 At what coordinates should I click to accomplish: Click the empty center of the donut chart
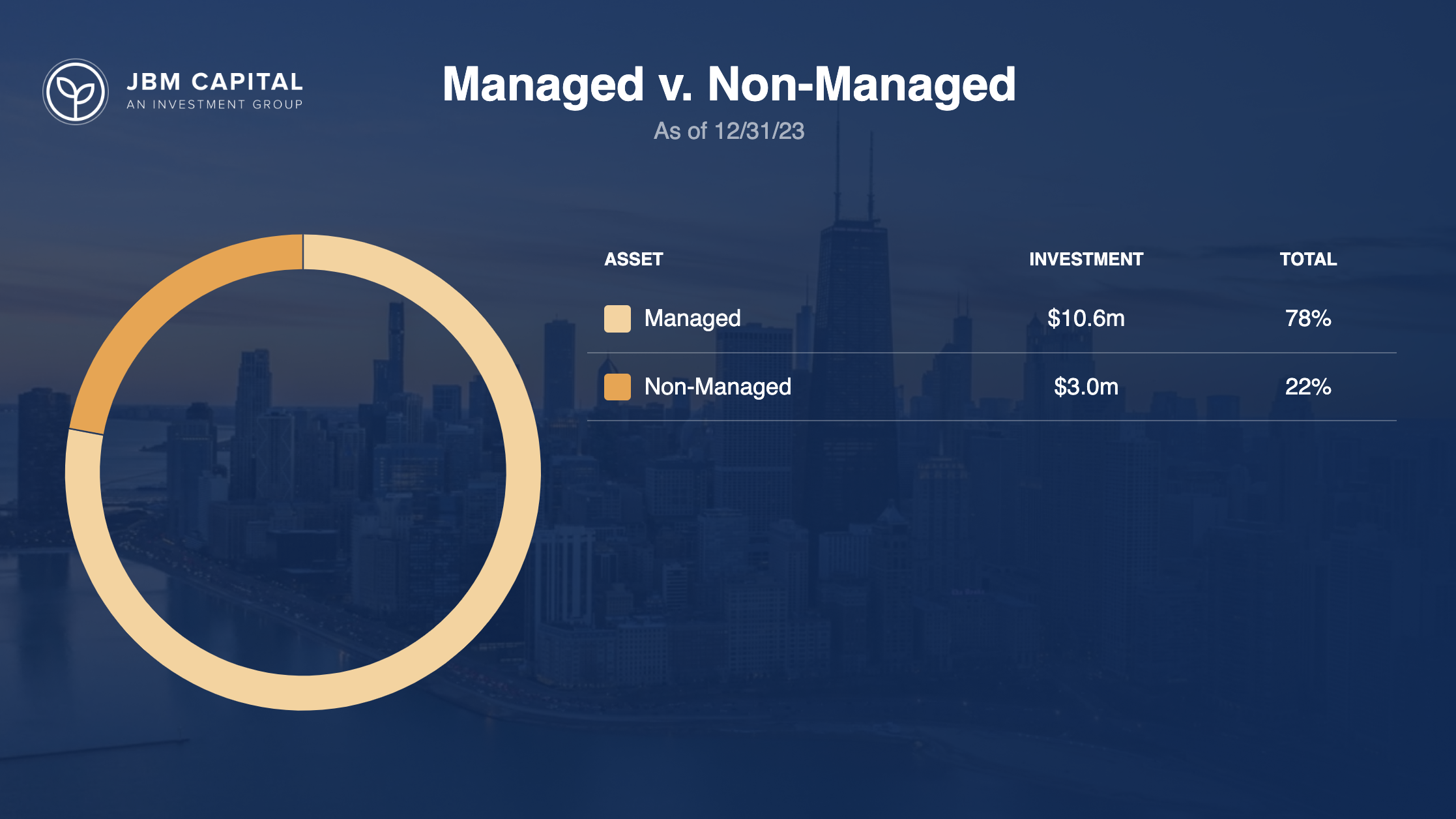click(x=303, y=472)
